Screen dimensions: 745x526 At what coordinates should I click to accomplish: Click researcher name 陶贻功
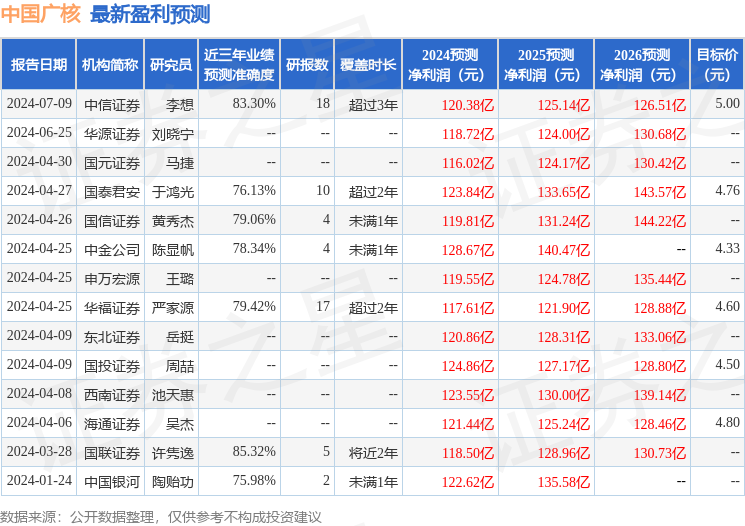(x=173, y=482)
